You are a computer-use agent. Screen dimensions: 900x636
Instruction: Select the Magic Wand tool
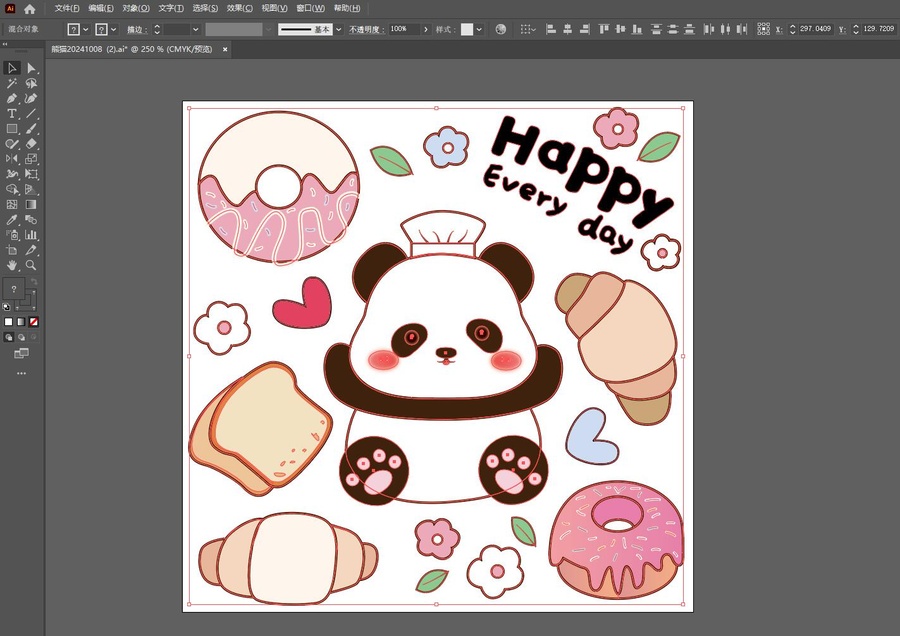(x=12, y=83)
